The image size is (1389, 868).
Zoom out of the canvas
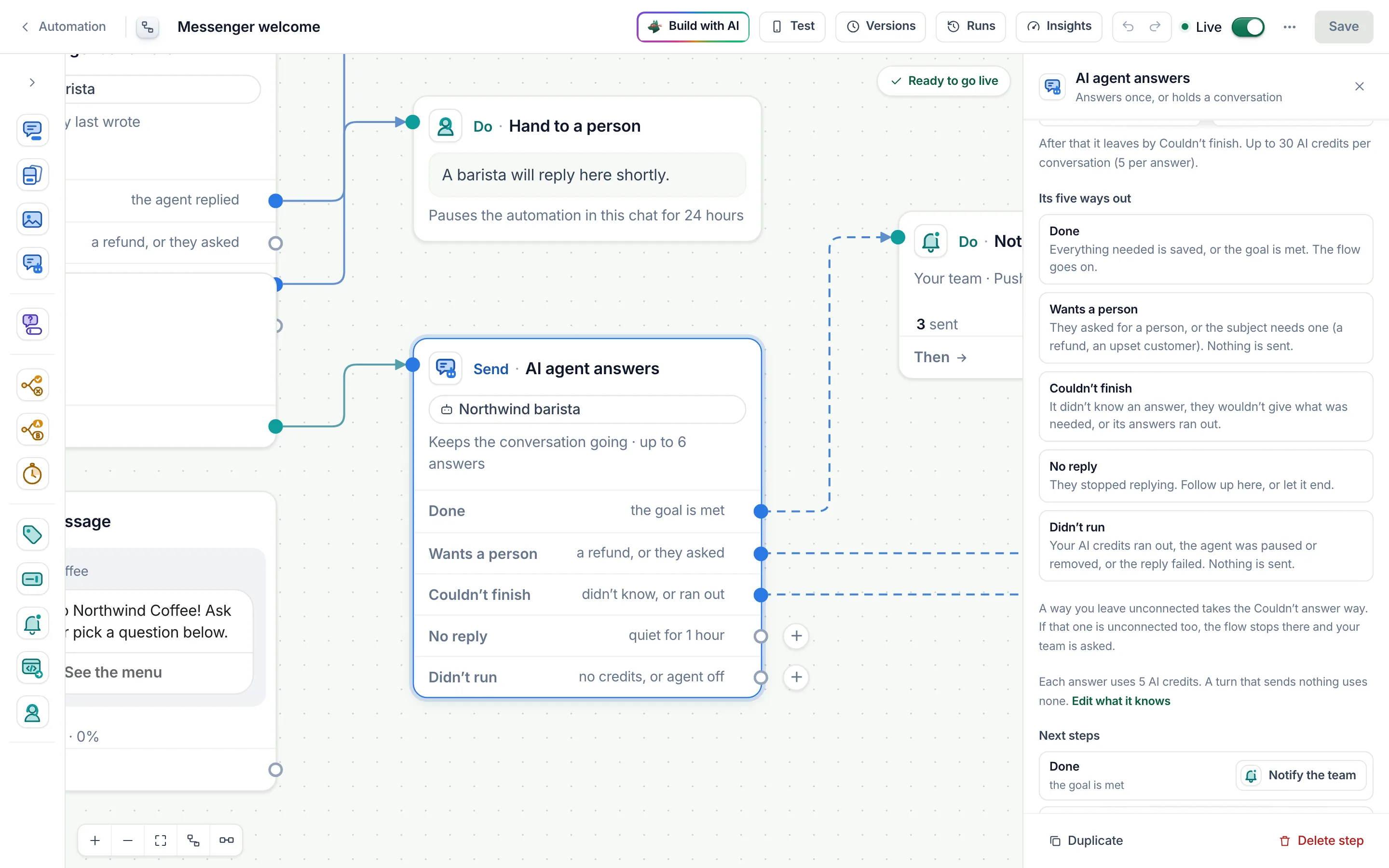pyautogui.click(x=127, y=841)
